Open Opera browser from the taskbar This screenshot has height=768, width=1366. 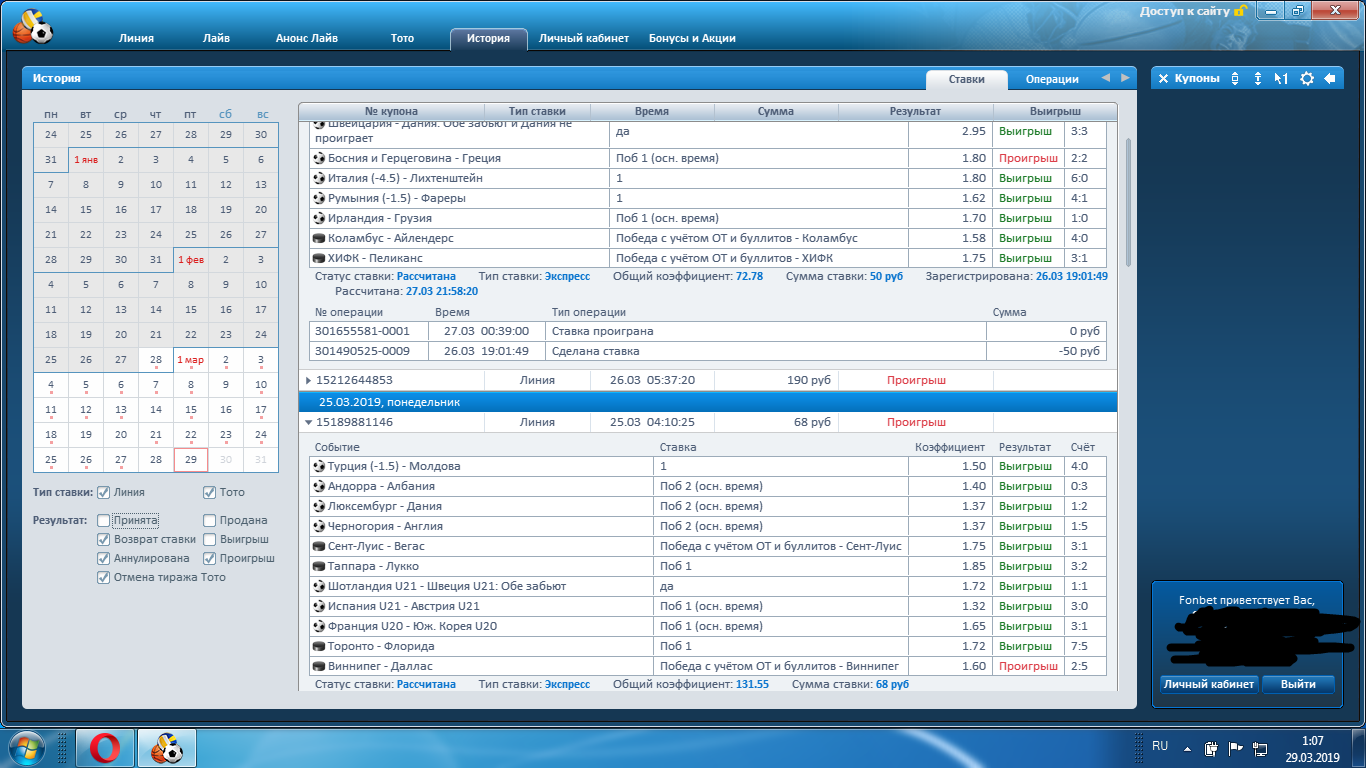coord(105,748)
